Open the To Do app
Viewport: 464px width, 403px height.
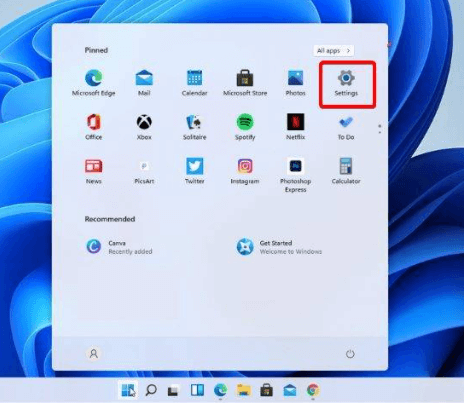[x=346, y=127]
